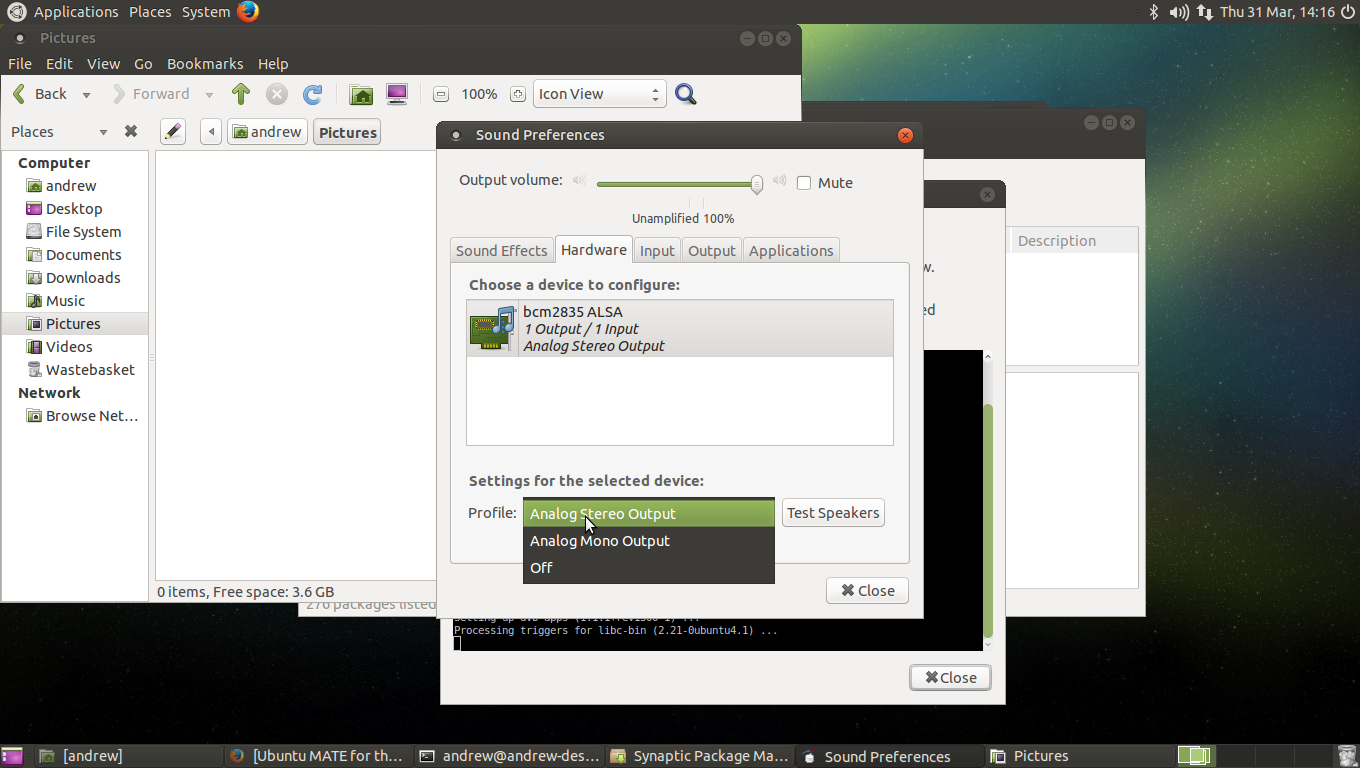Choose Analog Stereo Output profile
The image size is (1360, 768).
(x=649, y=514)
